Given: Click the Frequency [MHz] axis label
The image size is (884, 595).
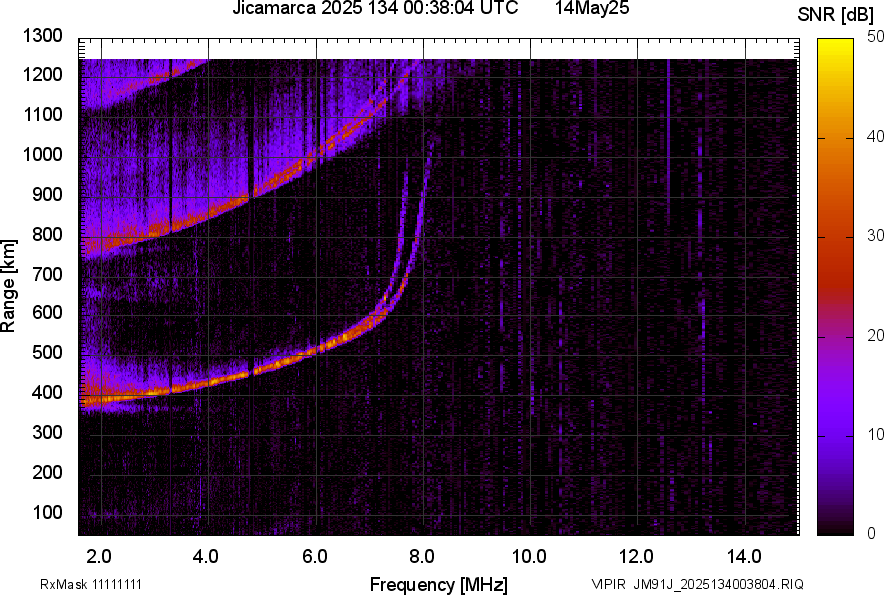Looking at the screenshot, I should (x=439, y=584).
